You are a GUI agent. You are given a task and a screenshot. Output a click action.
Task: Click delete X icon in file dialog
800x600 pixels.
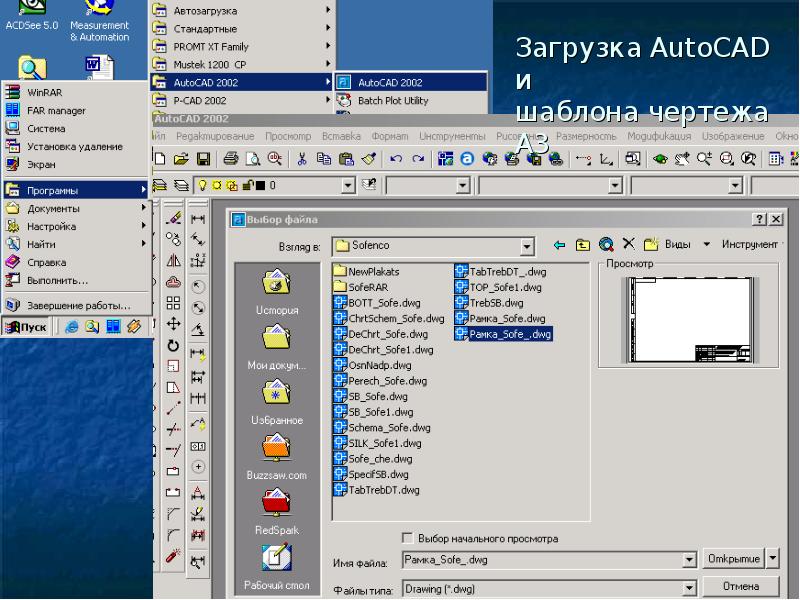tap(628, 243)
